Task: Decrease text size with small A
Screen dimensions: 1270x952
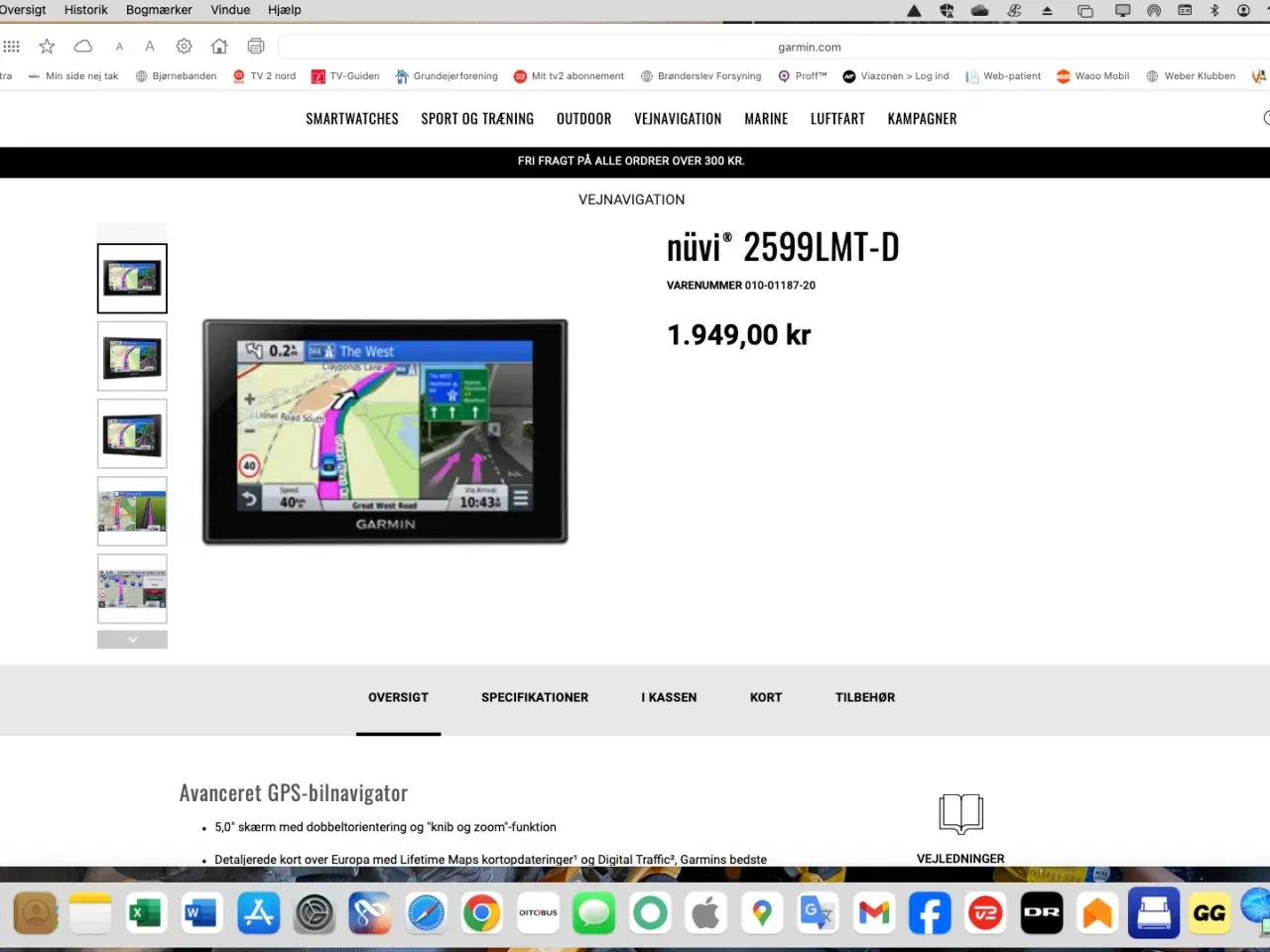Action: tap(119, 47)
